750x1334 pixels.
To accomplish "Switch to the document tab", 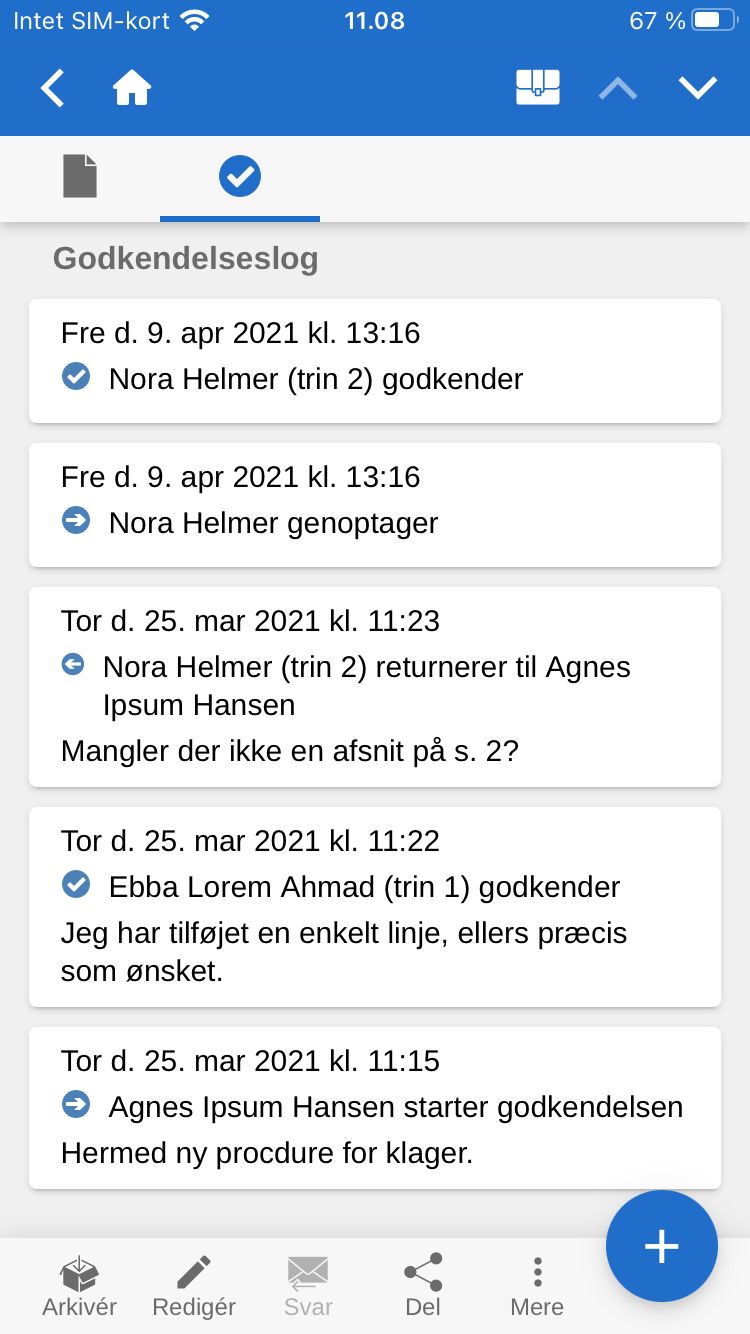I will coord(80,177).
